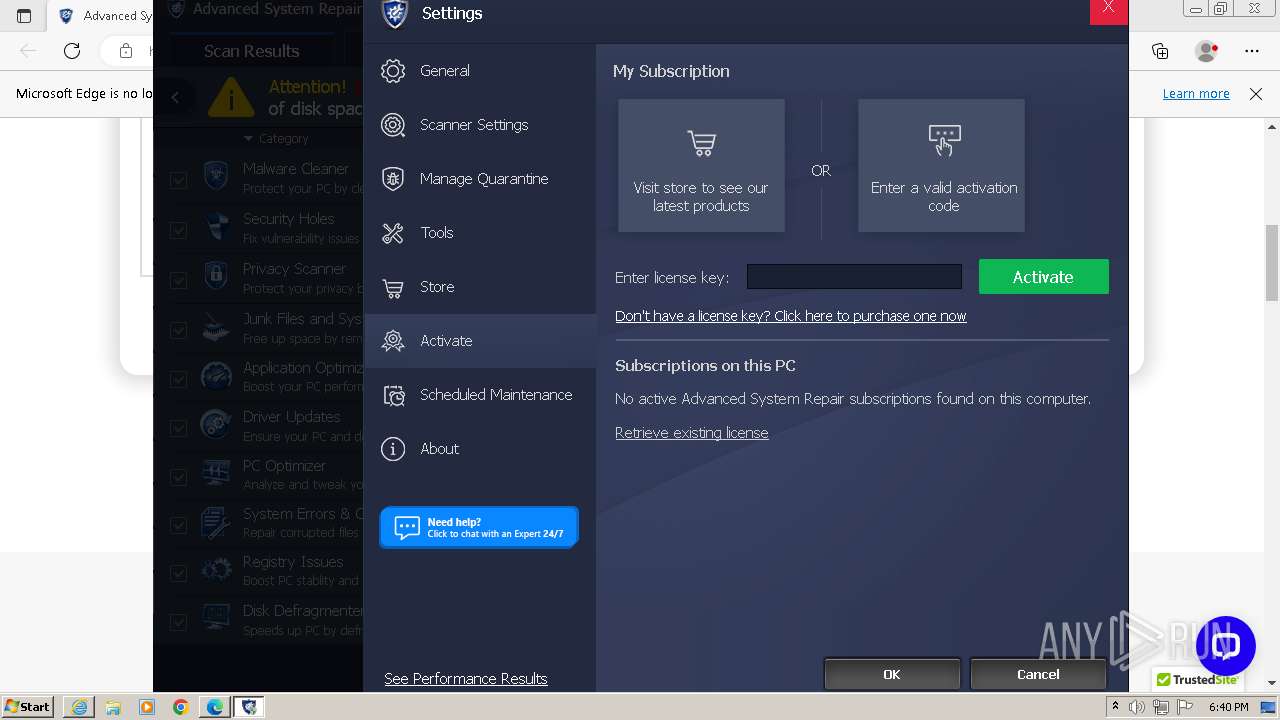This screenshot has height=720, width=1280.
Task: Follow the Learn more link in Edge bar
Action: [1196, 94]
